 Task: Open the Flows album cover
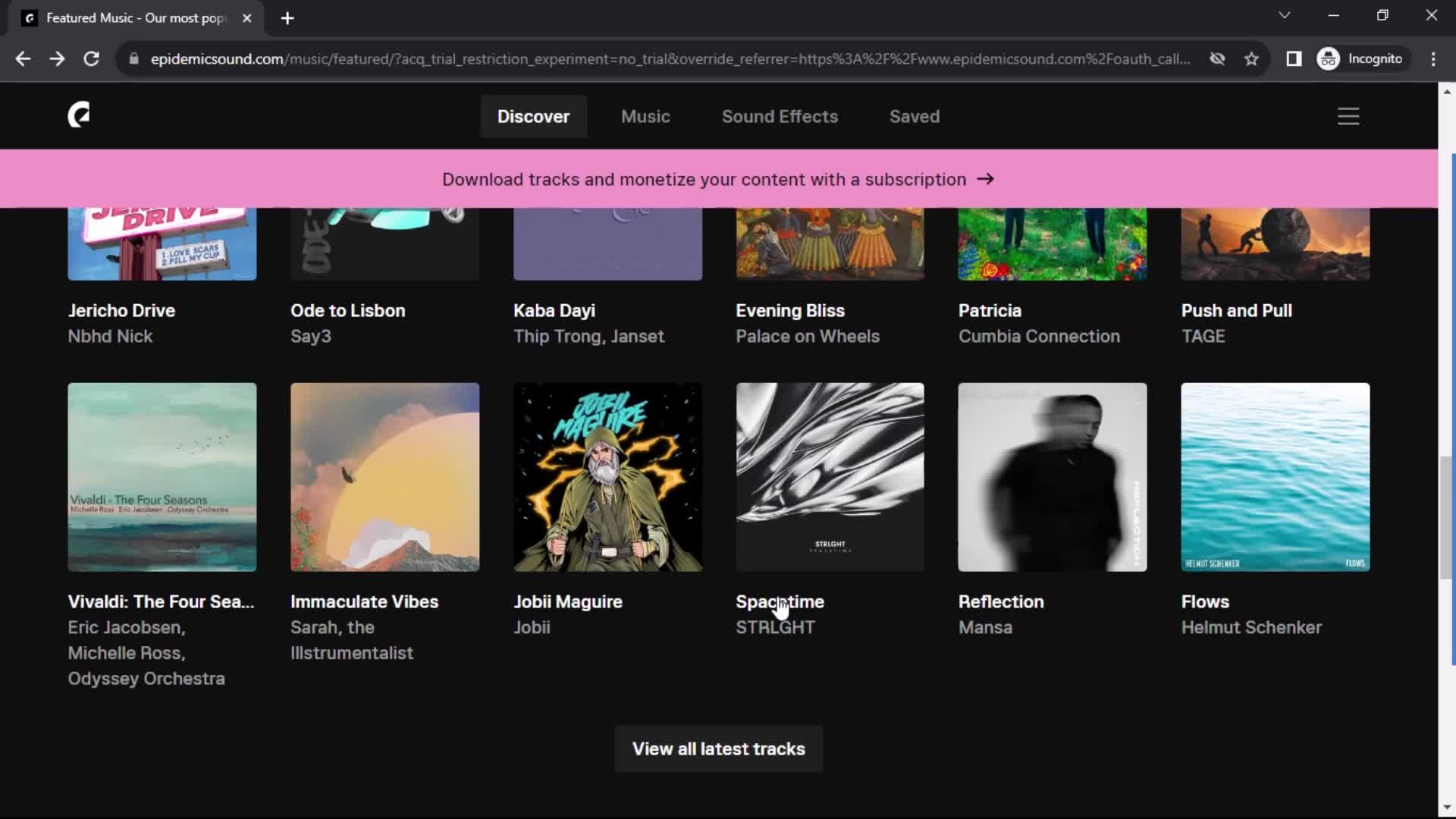(1276, 477)
